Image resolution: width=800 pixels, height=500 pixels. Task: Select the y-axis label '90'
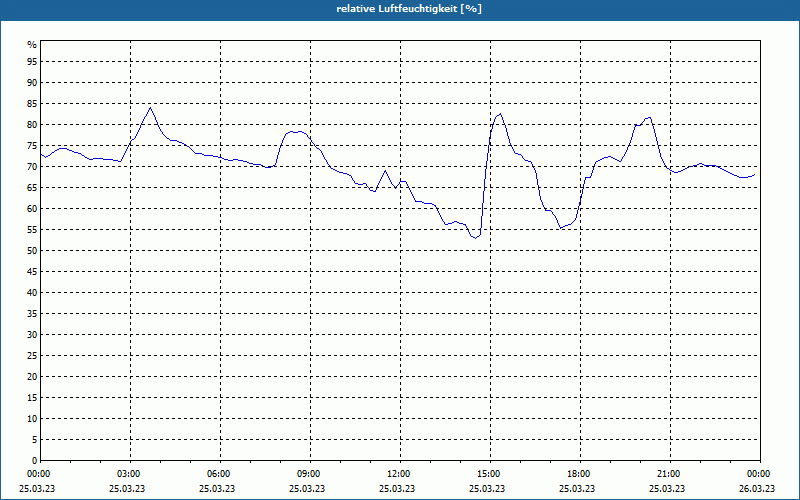32,83
